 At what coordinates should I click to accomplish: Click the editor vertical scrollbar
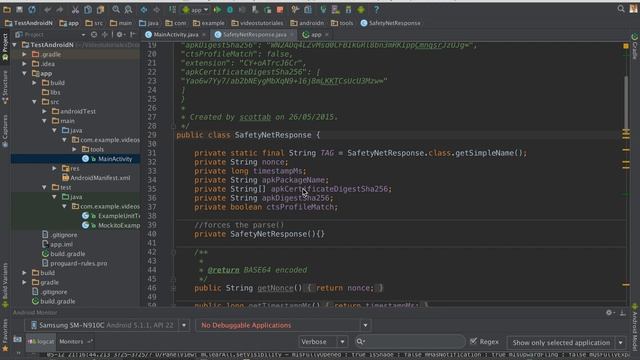[626, 102]
